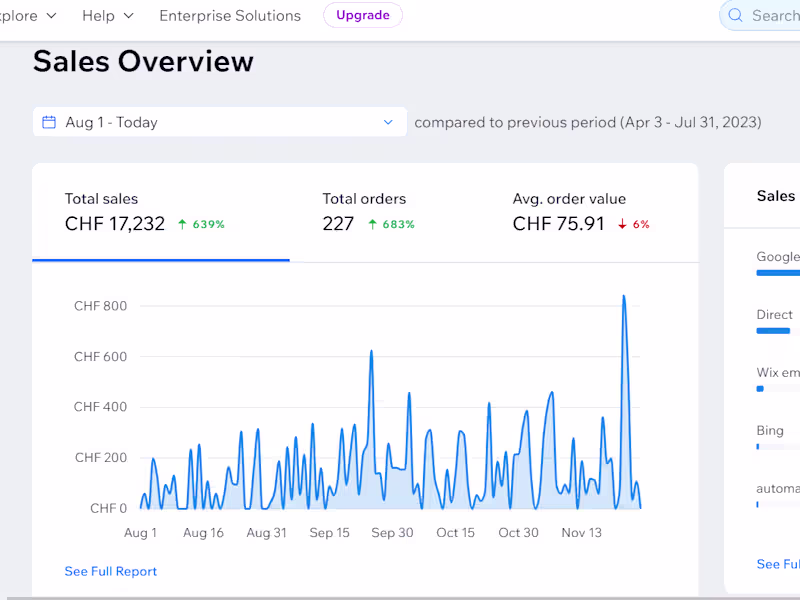Click the green arrow beside 639%
Viewport: 800px width, 600px height.
[182, 224]
